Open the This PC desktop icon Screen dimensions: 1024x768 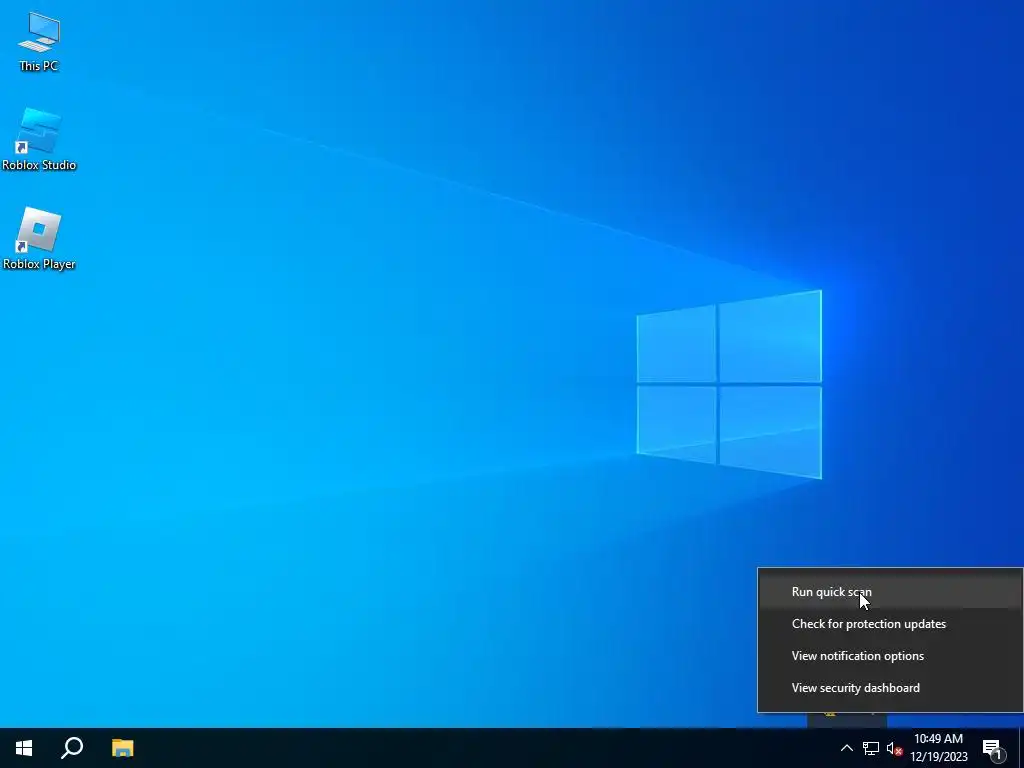click(39, 41)
